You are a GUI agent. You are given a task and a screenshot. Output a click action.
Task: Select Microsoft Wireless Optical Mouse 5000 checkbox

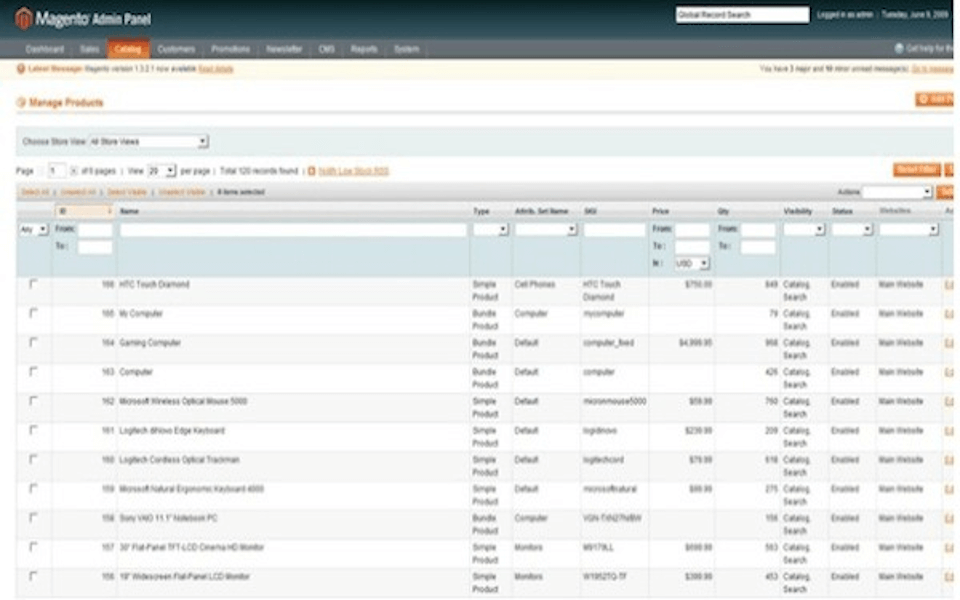(x=33, y=401)
